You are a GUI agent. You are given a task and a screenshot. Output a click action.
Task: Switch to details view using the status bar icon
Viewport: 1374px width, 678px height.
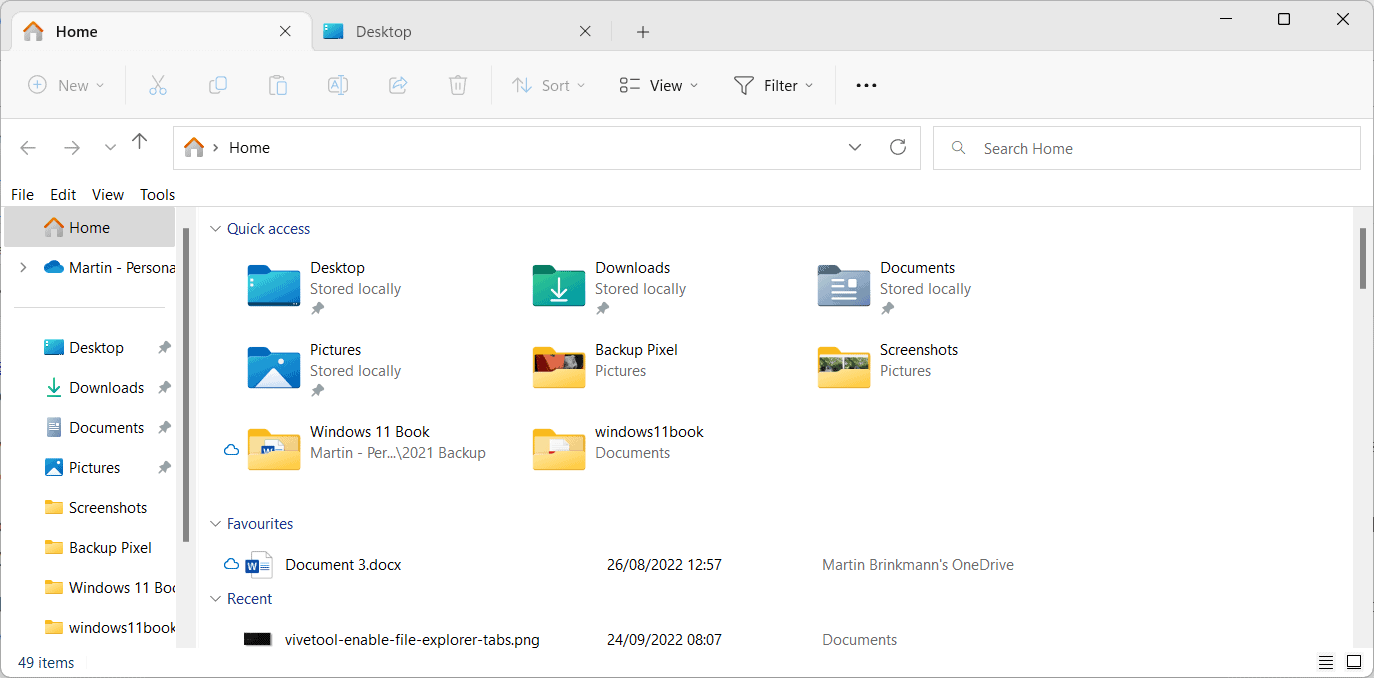tap(1325, 662)
